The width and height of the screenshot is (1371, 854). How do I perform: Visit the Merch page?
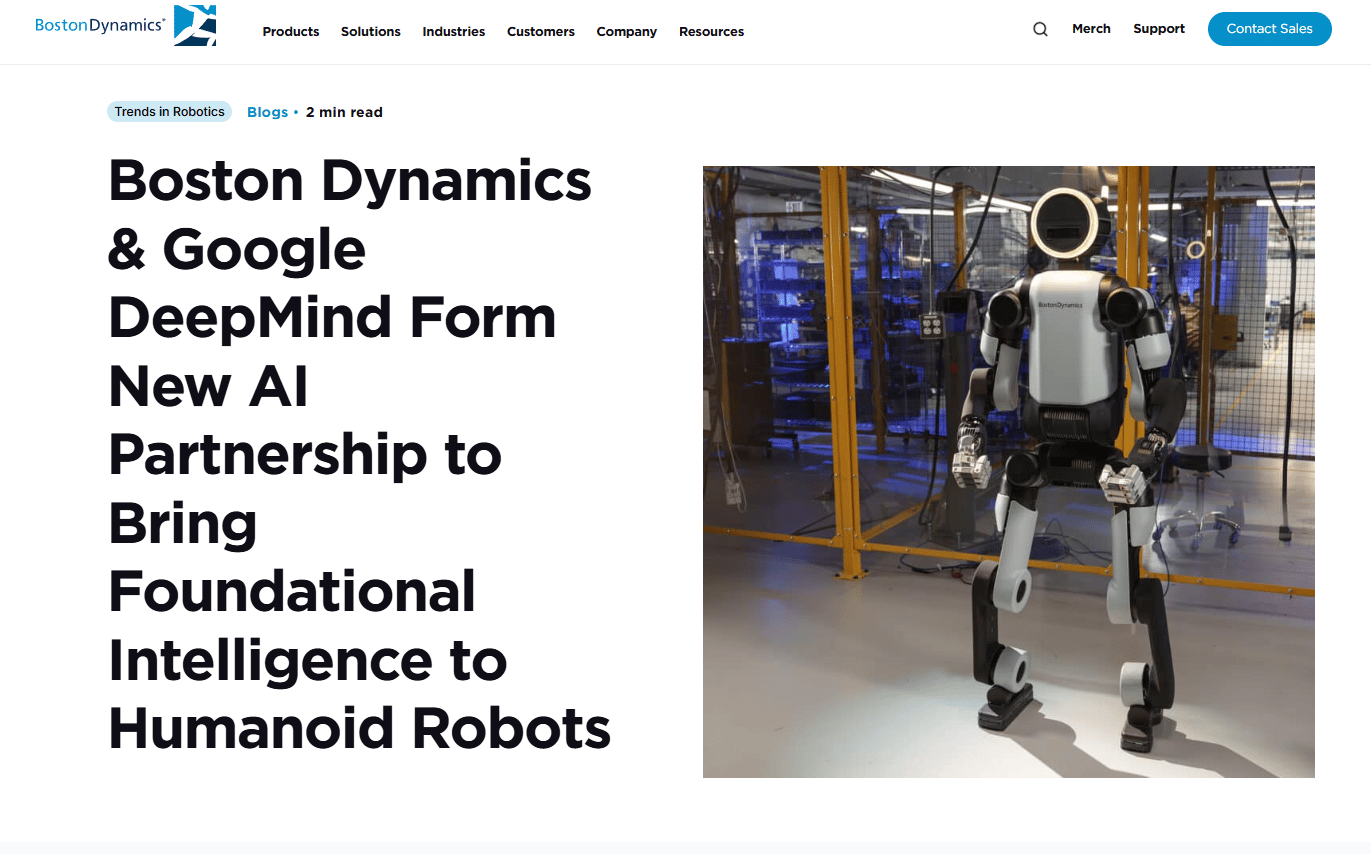tap(1091, 28)
